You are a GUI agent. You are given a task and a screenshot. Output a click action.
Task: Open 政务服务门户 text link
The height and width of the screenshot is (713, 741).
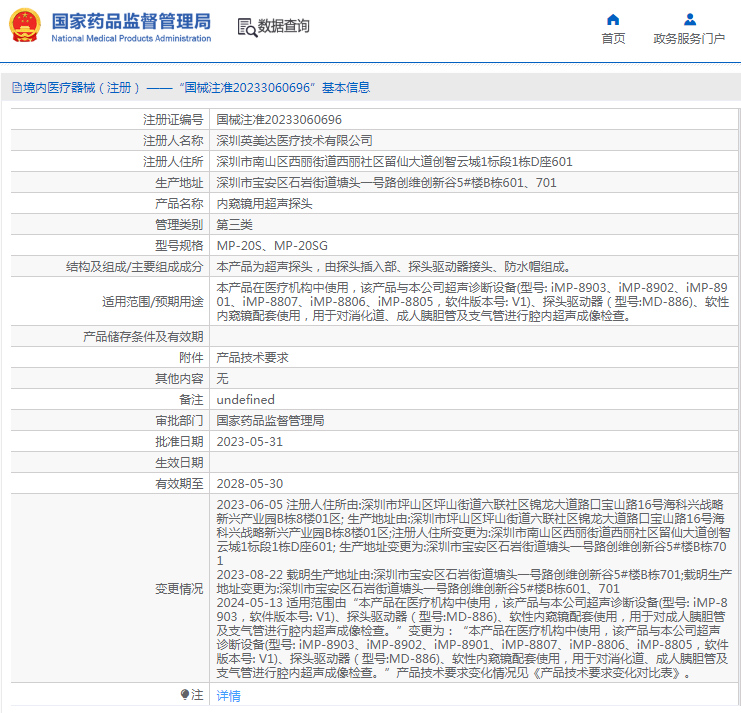[689, 39]
